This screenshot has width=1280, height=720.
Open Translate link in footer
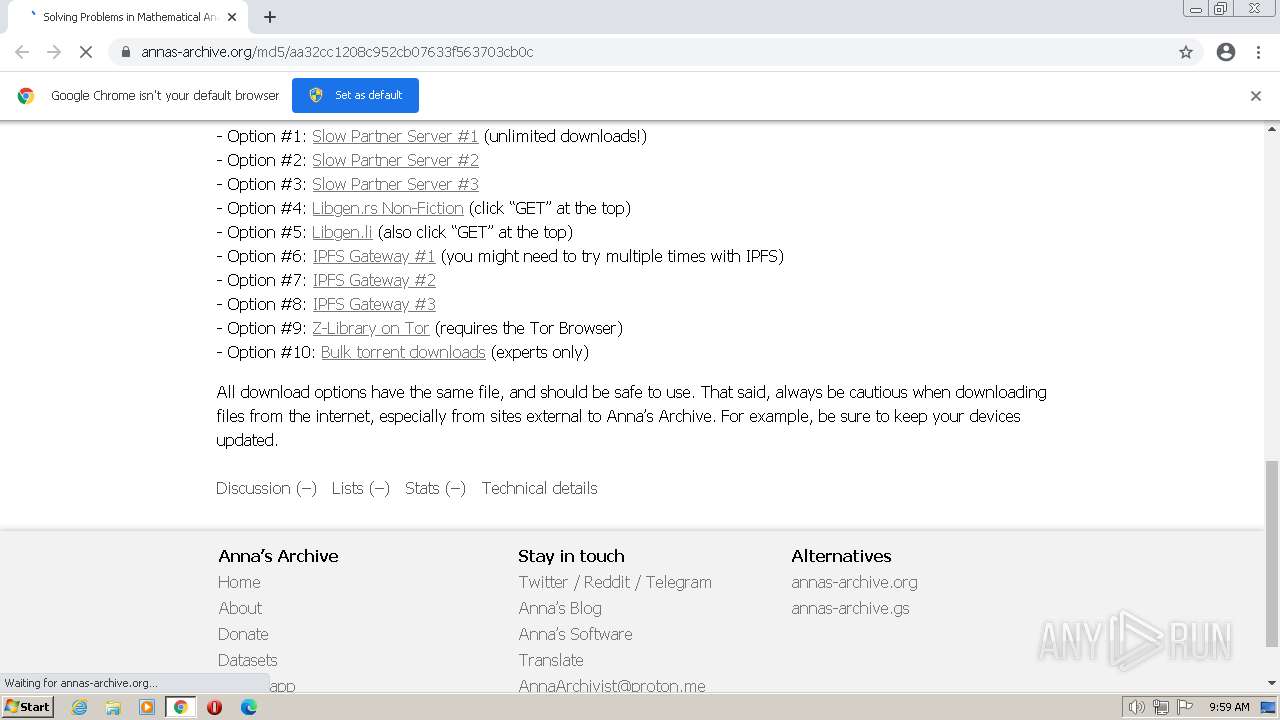[x=551, y=660]
